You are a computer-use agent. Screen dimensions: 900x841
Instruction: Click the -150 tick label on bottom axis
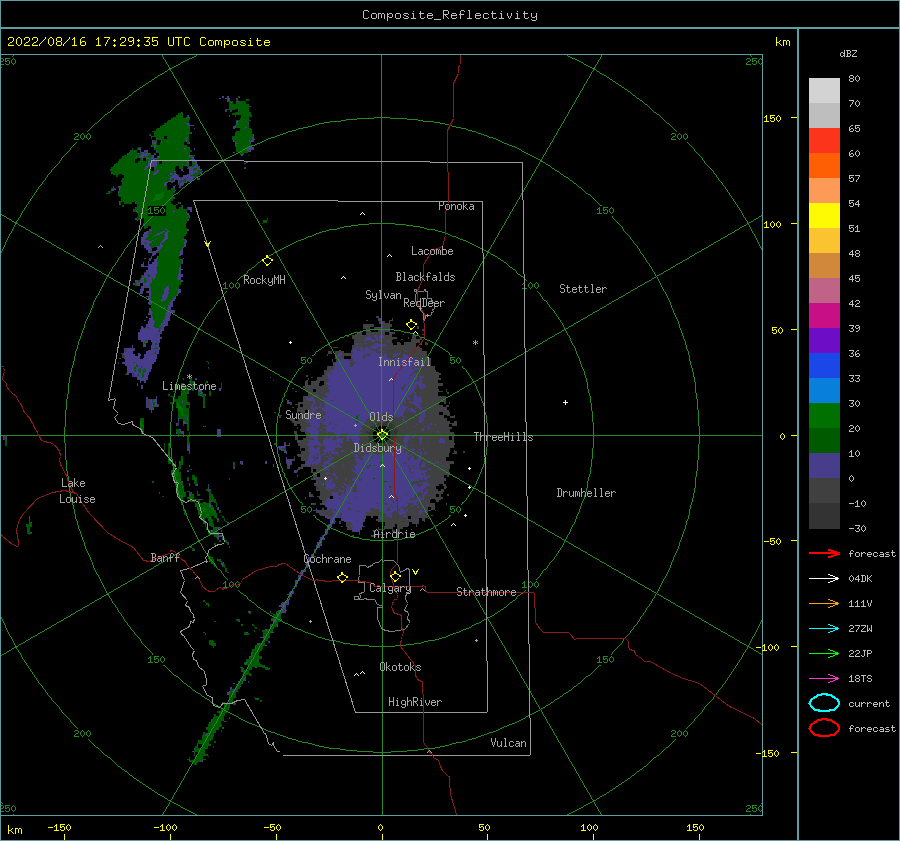click(59, 827)
